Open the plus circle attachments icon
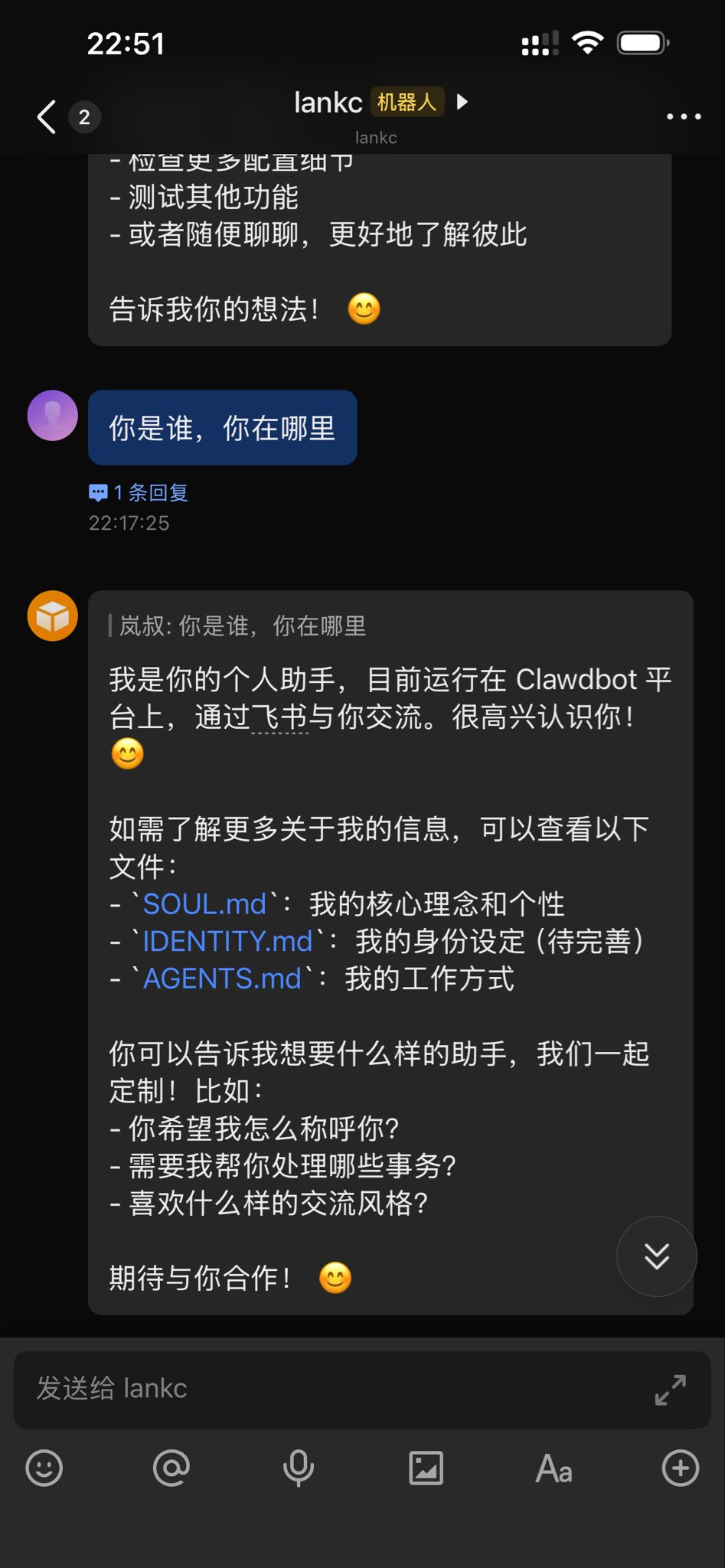 pyautogui.click(x=681, y=1468)
